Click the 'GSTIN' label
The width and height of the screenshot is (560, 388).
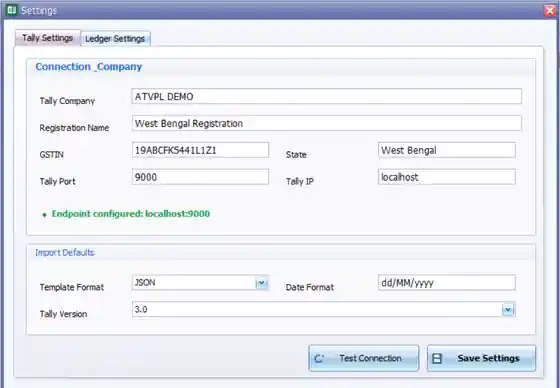pyautogui.click(x=51, y=155)
